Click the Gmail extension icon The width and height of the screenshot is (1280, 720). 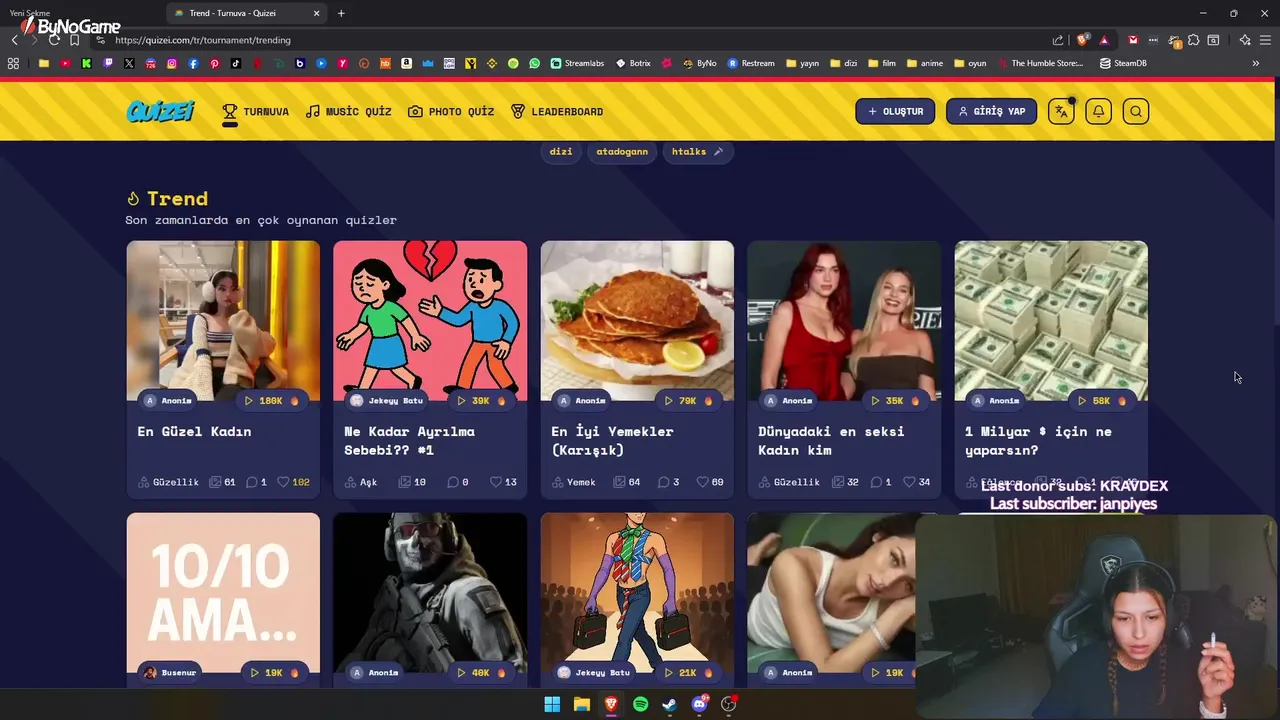pos(1133,40)
